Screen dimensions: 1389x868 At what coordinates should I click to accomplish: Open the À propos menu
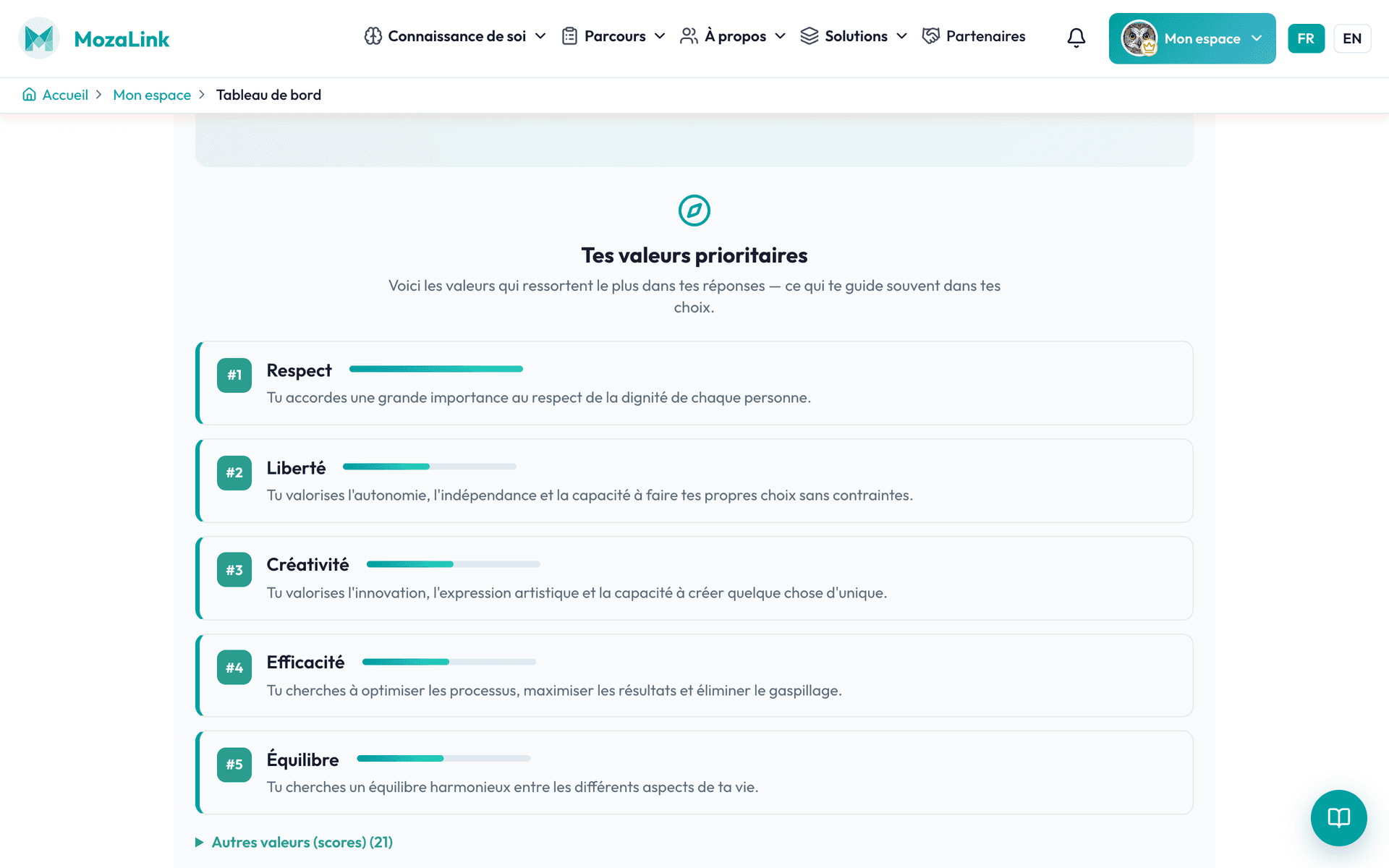[x=734, y=36]
